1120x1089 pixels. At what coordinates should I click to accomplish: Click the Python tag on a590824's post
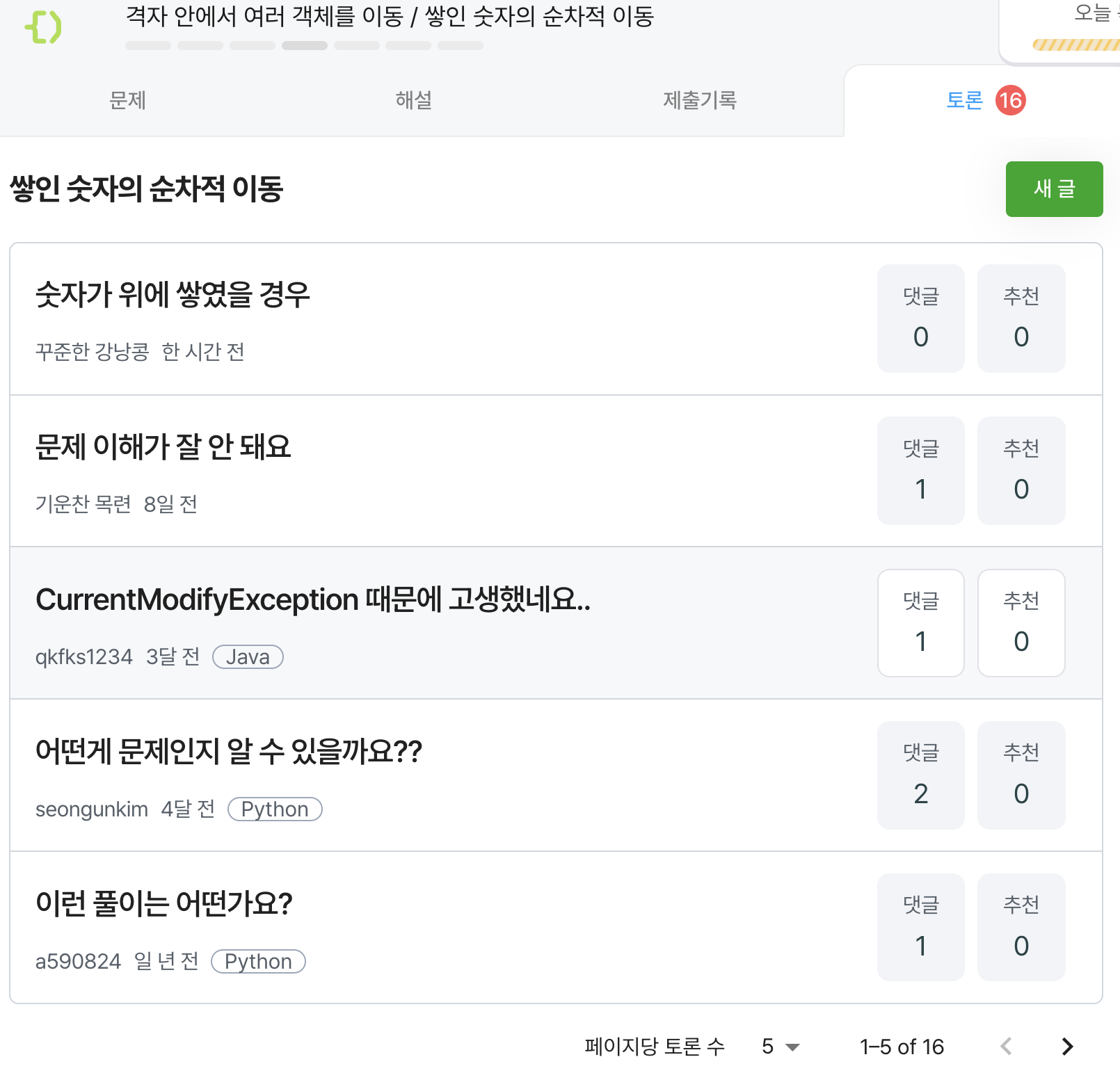point(258,962)
